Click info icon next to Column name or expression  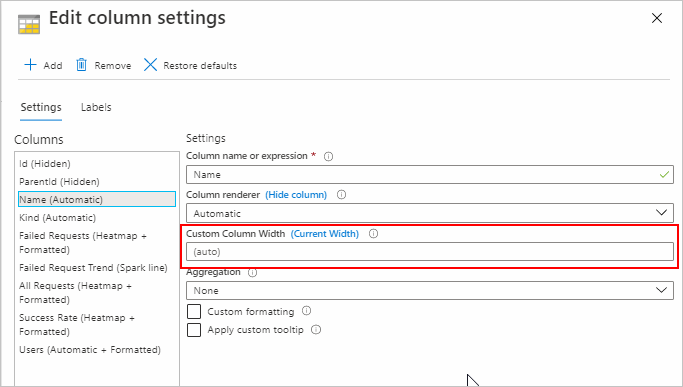click(x=328, y=156)
